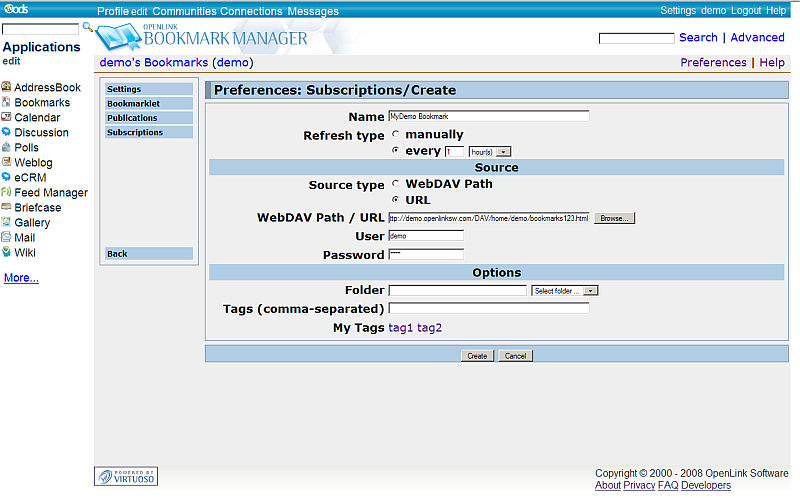Viewport: 800px width, 498px height.
Task: Select the 'every' refresh interval radio button
Action: coord(396,151)
